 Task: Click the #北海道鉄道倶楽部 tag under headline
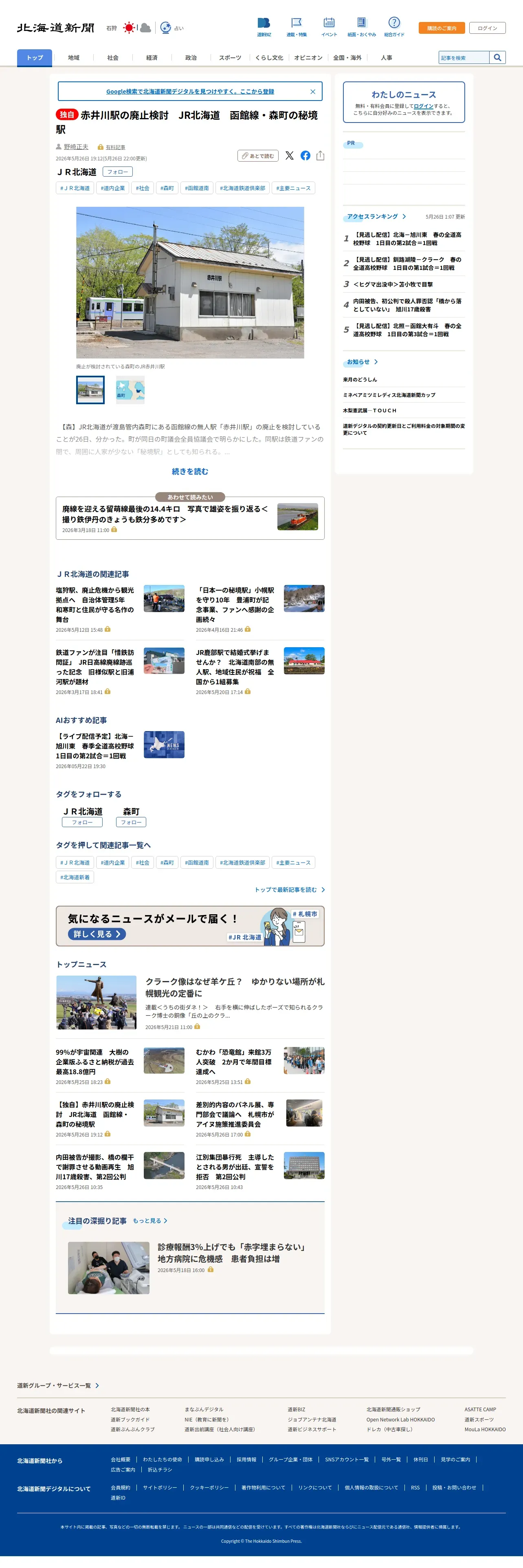tap(242, 188)
